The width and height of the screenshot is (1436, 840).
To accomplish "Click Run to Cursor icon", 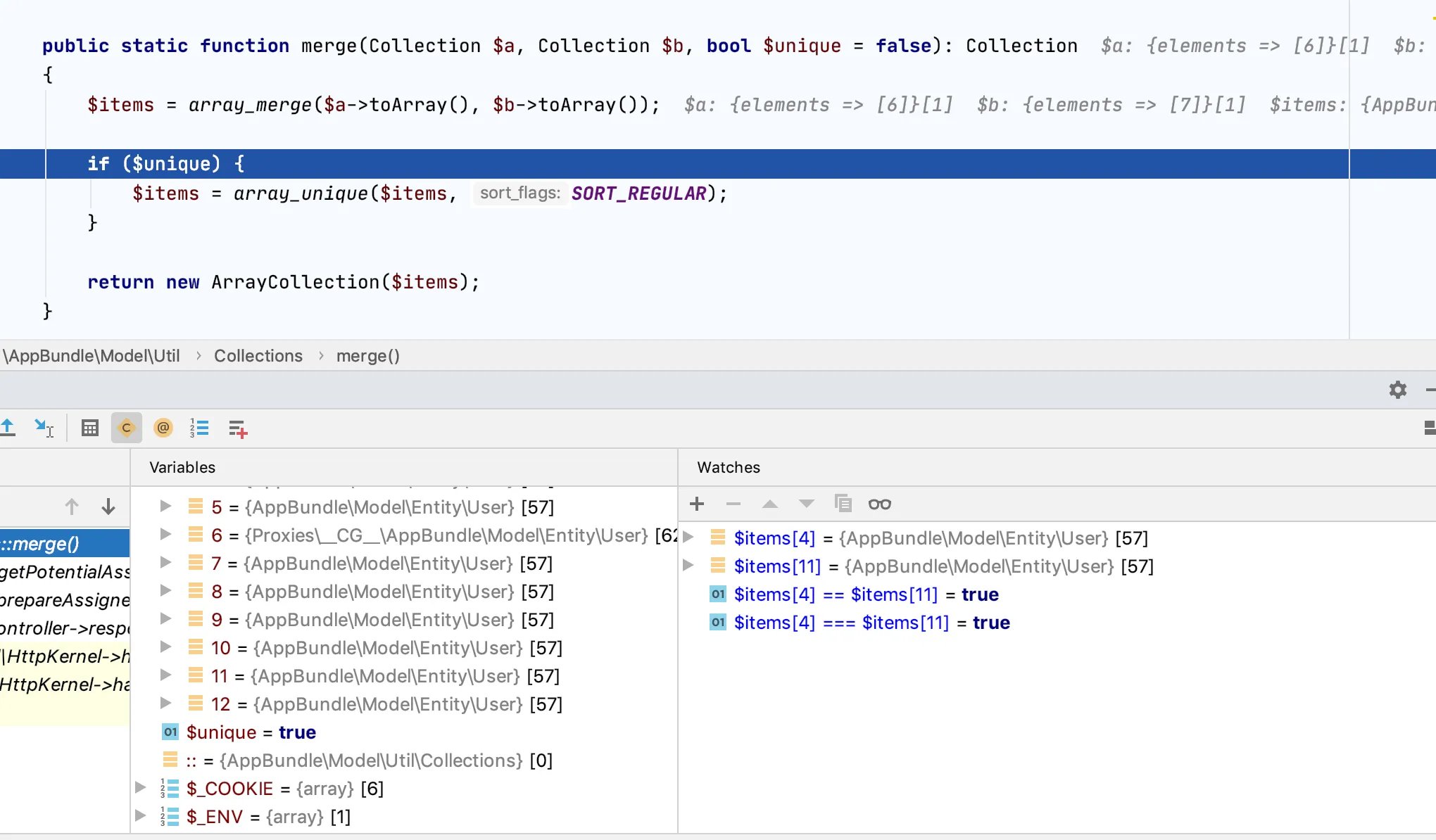I will point(44,427).
